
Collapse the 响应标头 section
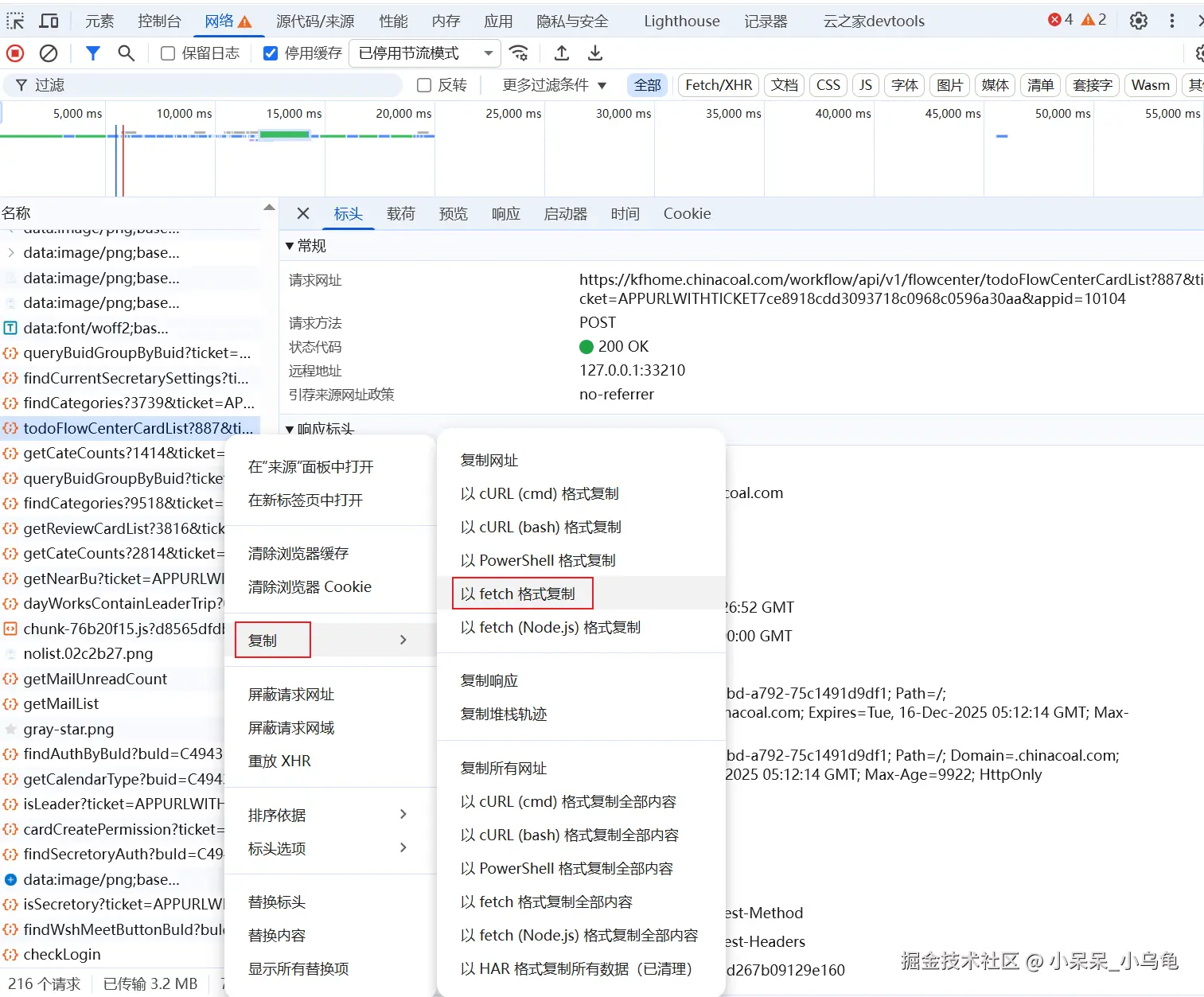click(320, 430)
